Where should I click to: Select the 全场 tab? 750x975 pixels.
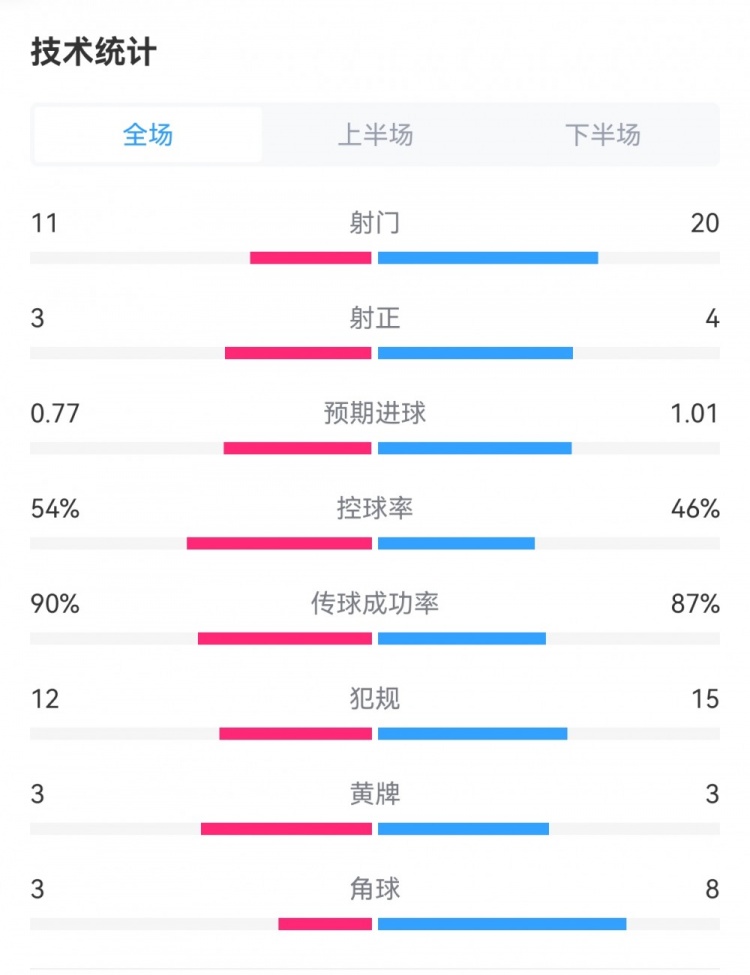pos(148,135)
